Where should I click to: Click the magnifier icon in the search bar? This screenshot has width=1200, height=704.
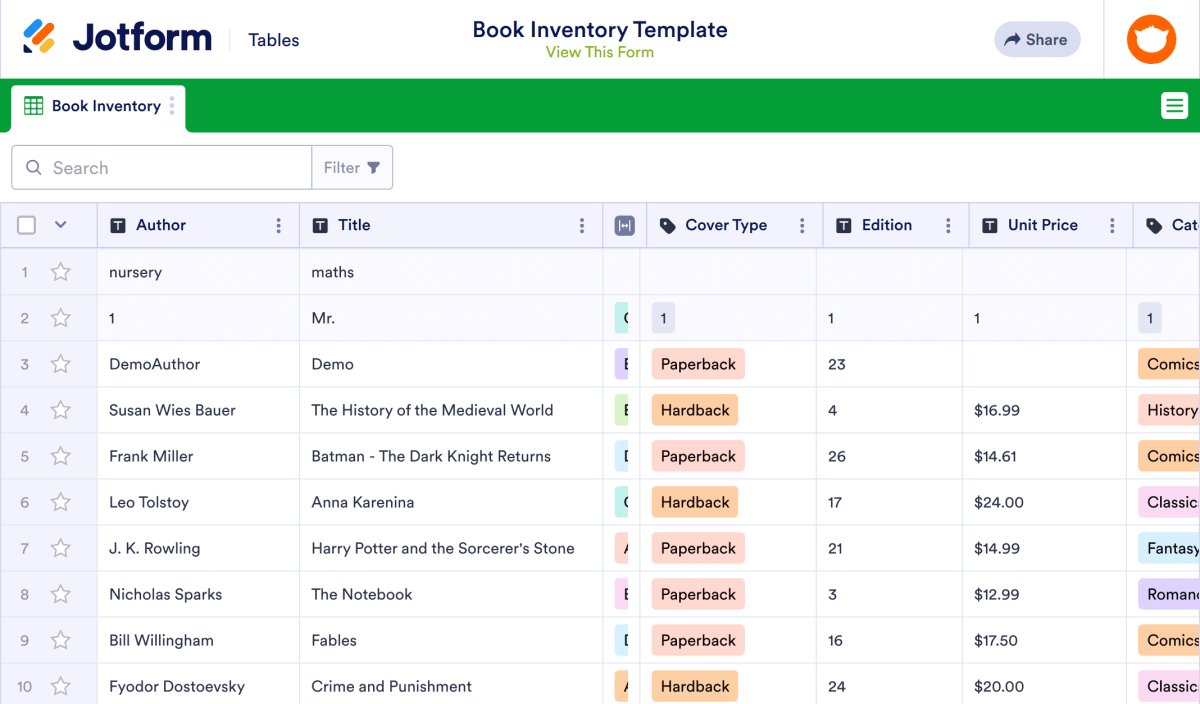[33, 167]
